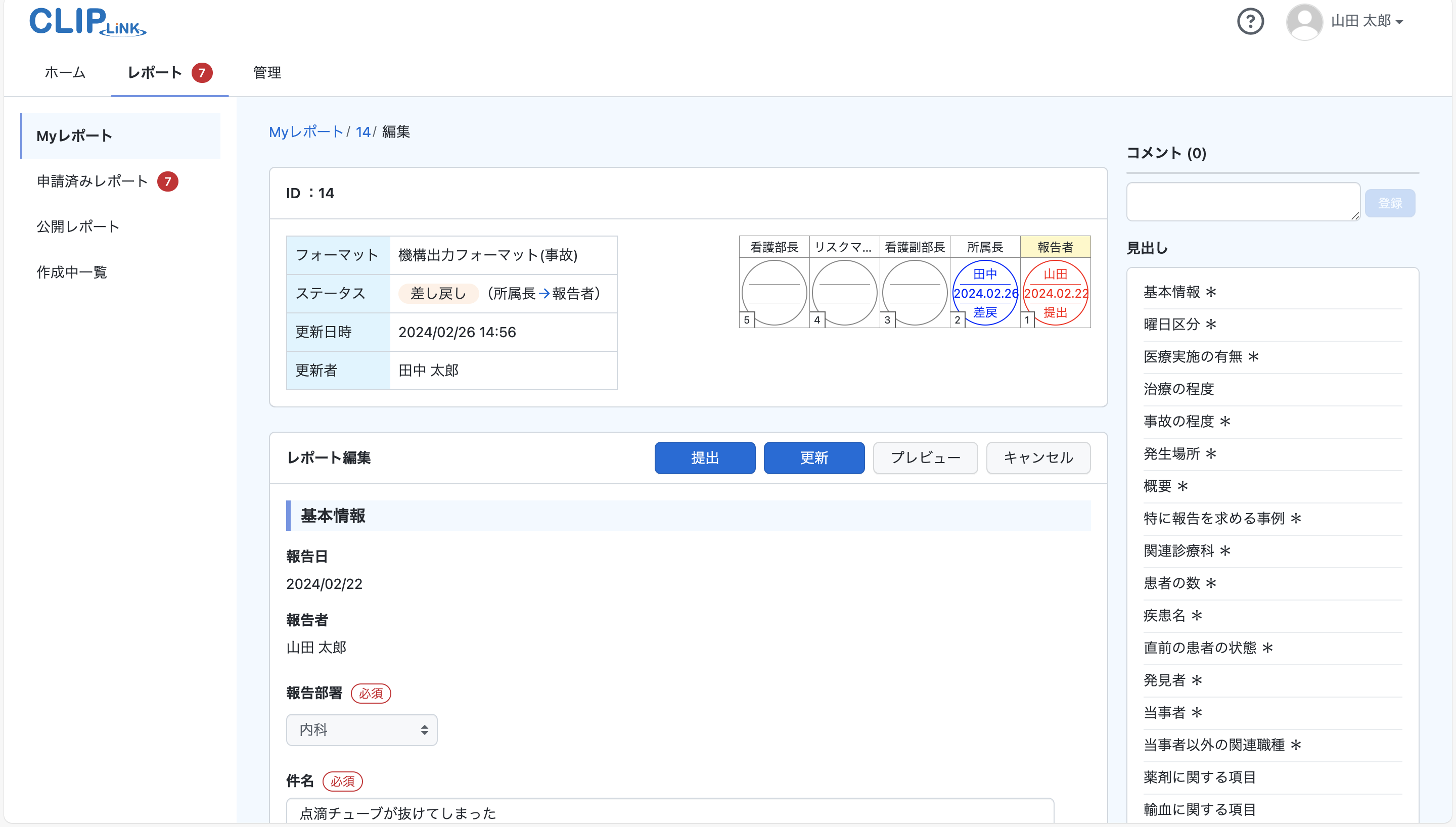The width and height of the screenshot is (1456, 827).
Task: Switch to the ホーム tab
Action: [x=64, y=73]
